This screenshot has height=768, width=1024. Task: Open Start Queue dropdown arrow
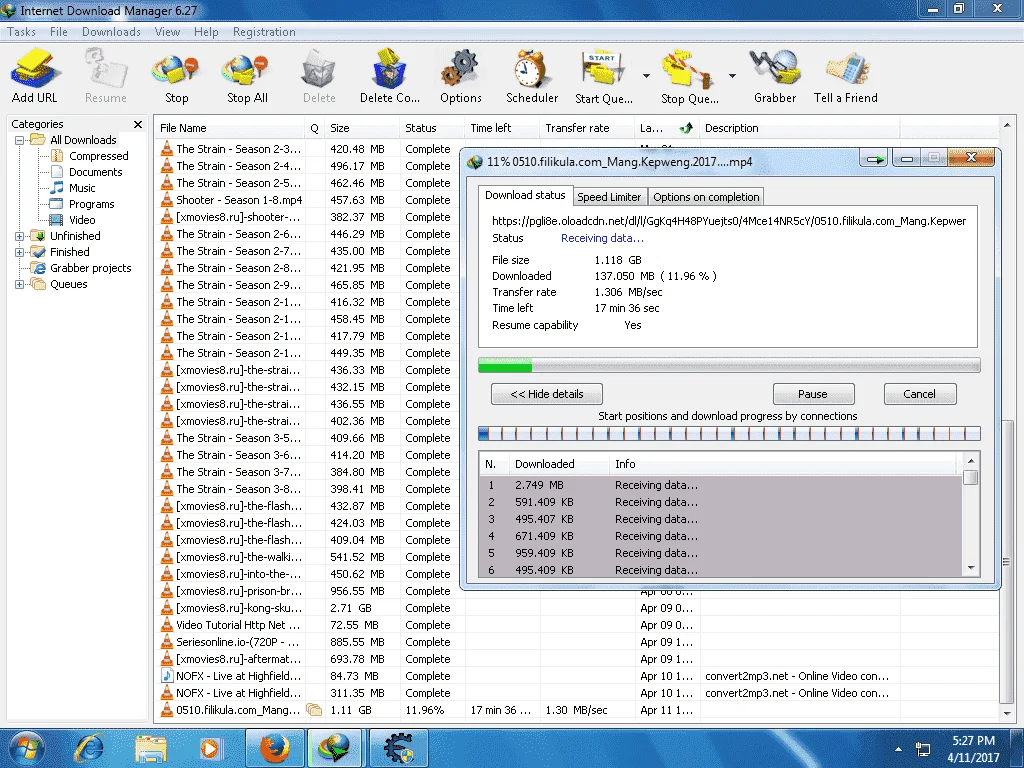click(x=646, y=76)
